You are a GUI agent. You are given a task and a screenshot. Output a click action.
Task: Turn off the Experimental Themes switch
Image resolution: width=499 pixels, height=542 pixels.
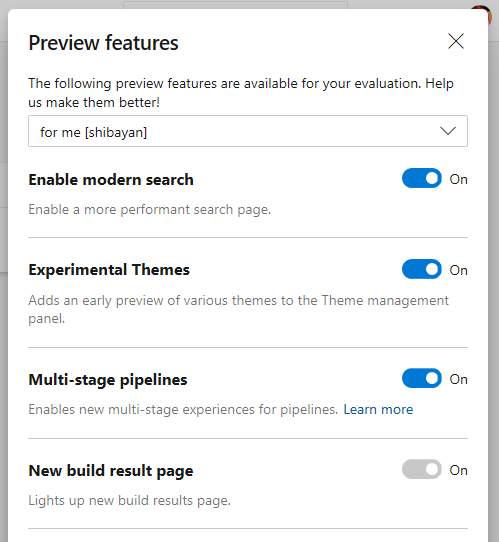422,269
